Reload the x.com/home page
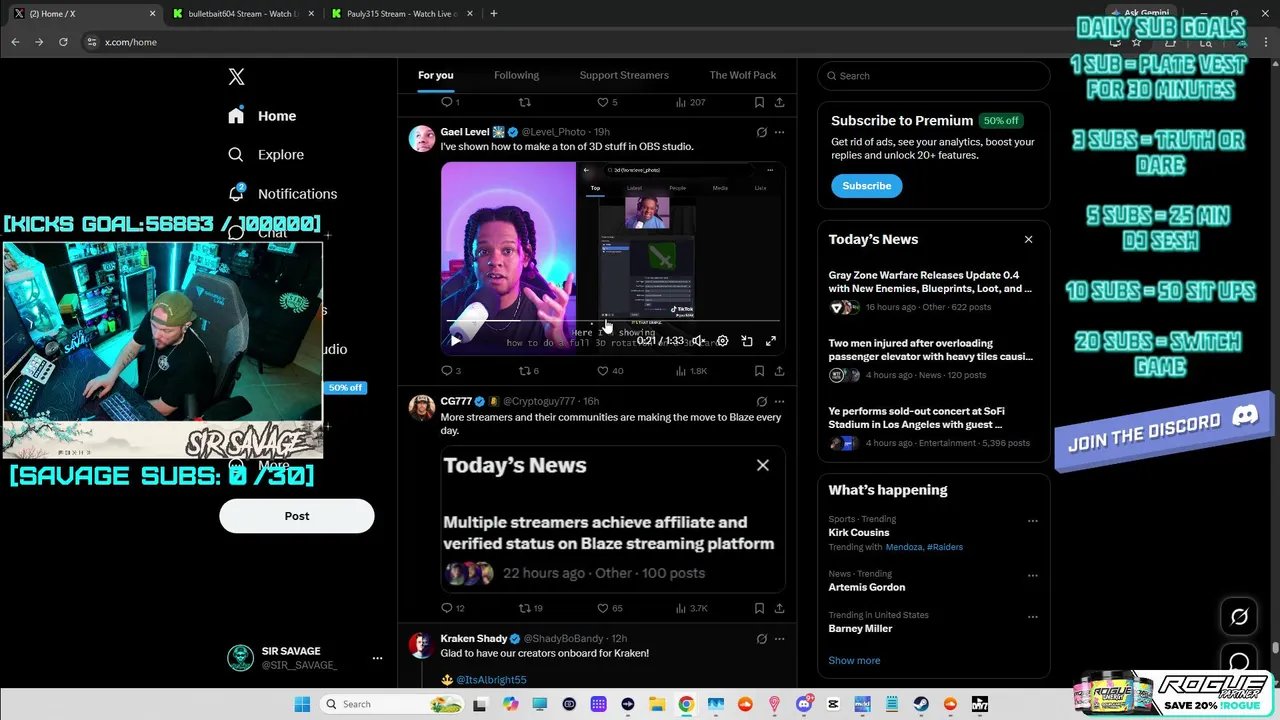The width and height of the screenshot is (1280, 720). click(x=63, y=42)
